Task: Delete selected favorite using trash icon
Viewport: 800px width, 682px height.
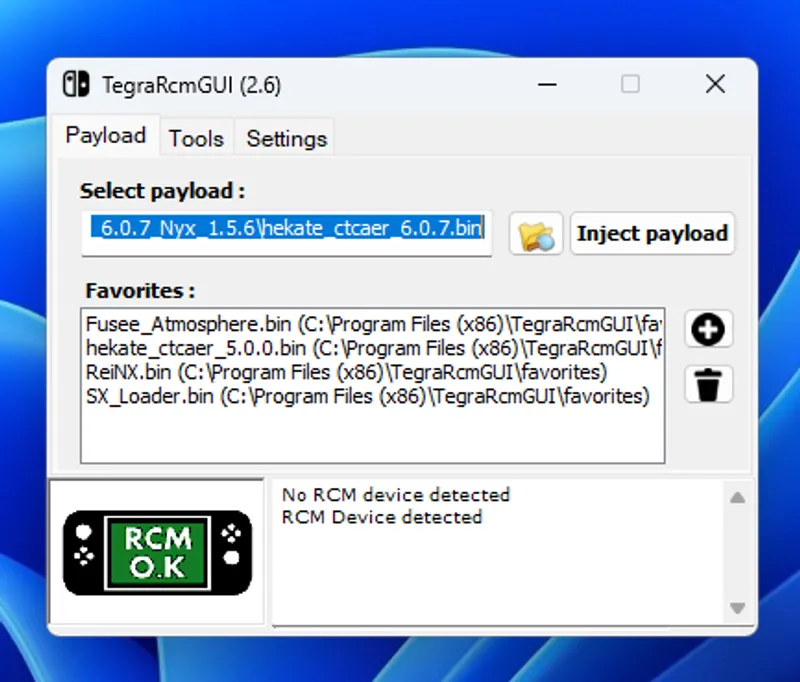Action: [x=709, y=385]
